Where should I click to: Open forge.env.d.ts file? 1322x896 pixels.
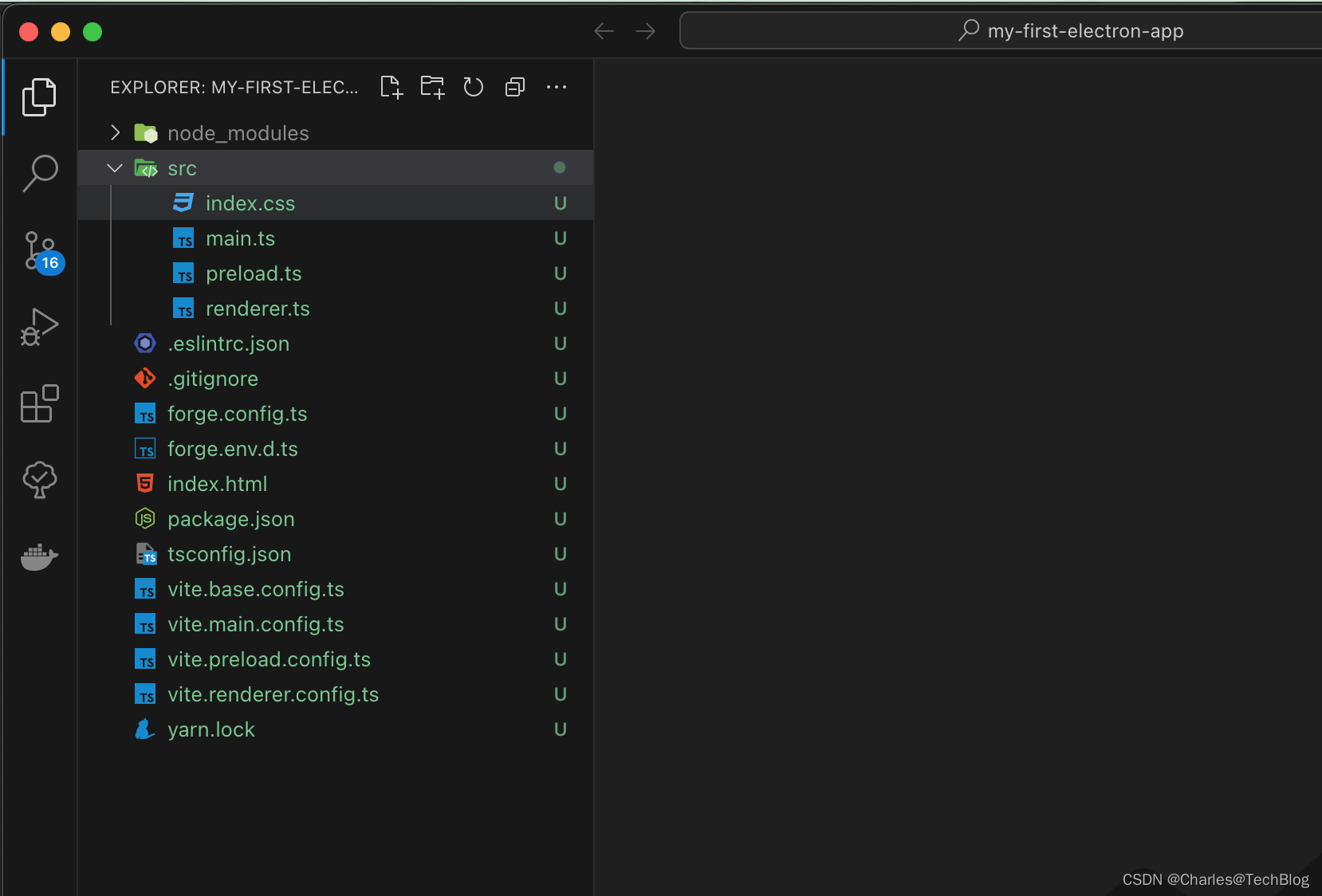tap(336, 449)
